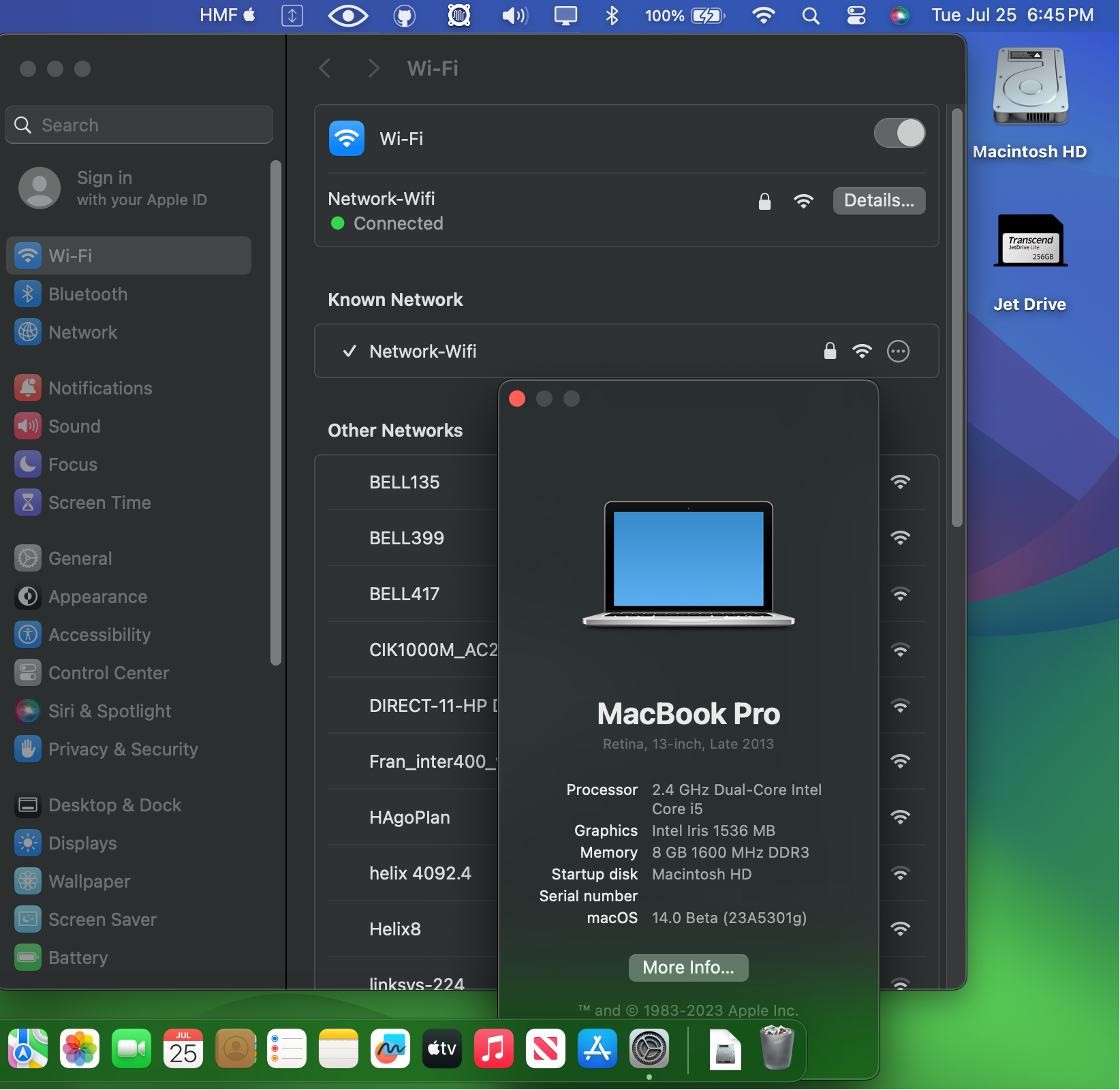Open General settings
Viewport: 1120px width, 1090px height.
129,558
